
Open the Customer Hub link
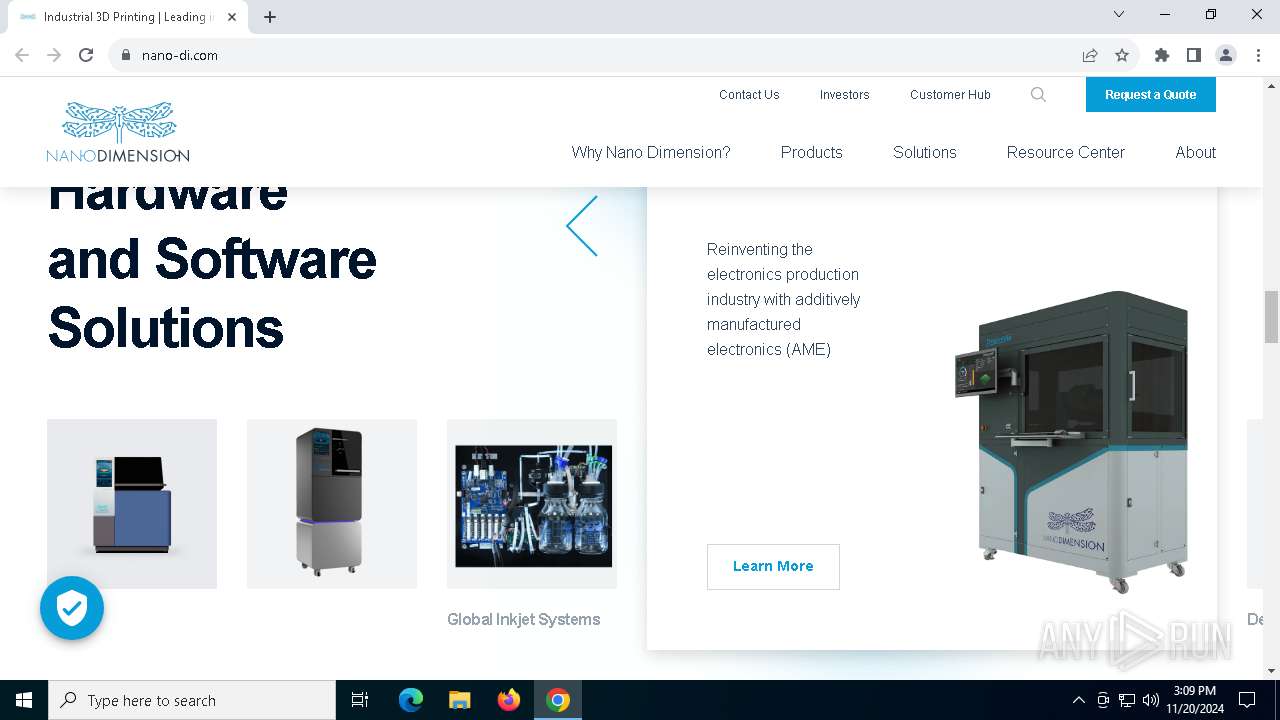[x=950, y=95]
